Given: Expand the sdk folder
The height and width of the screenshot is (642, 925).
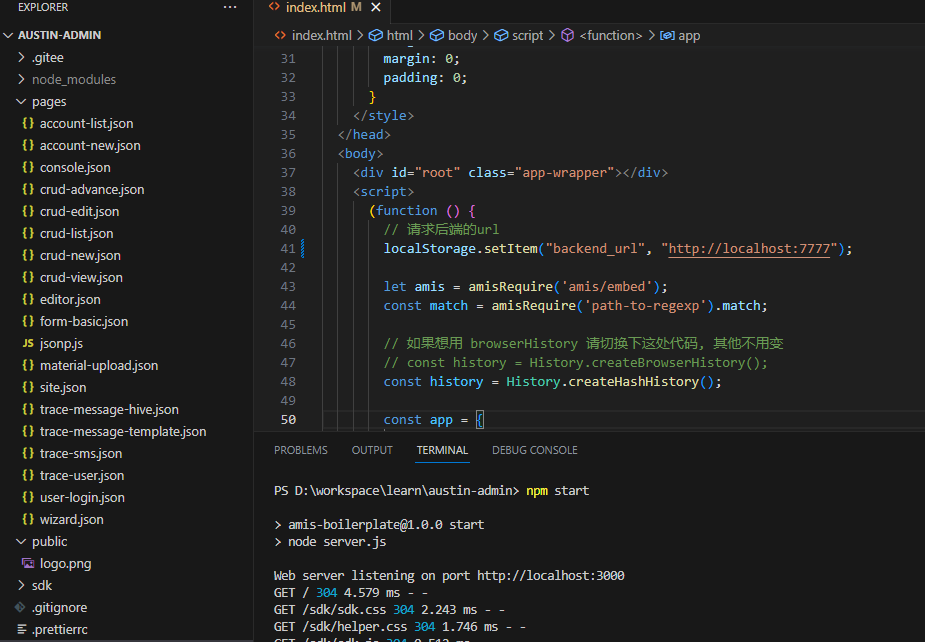Looking at the screenshot, I should pyautogui.click(x=43, y=585).
